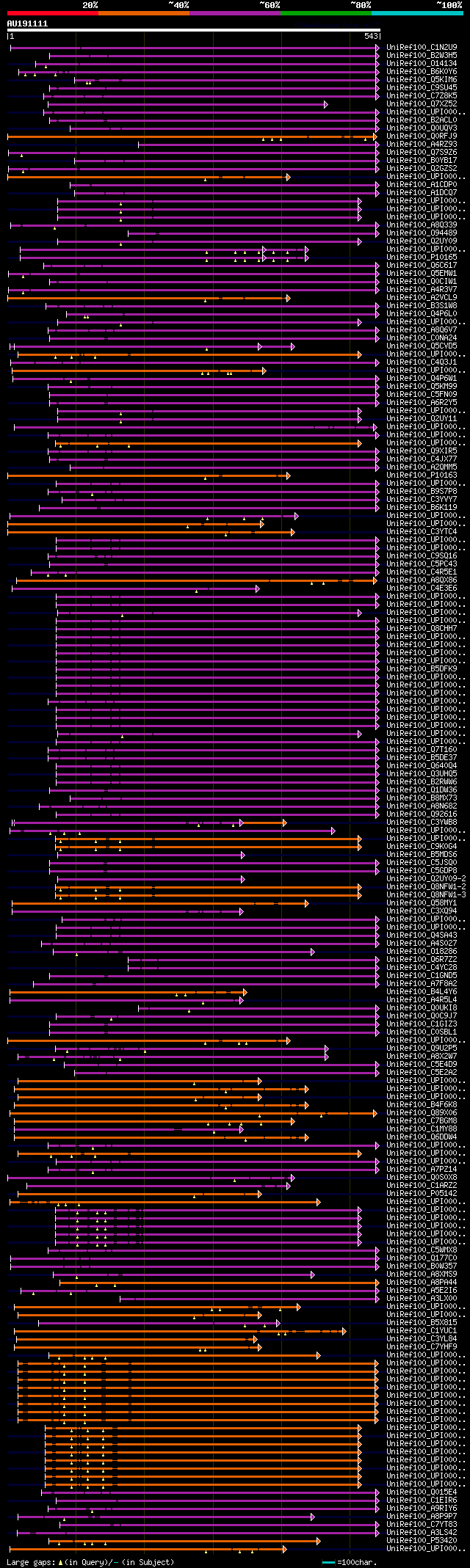Select label UniRef100_A8Q339

click(x=422, y=225)
